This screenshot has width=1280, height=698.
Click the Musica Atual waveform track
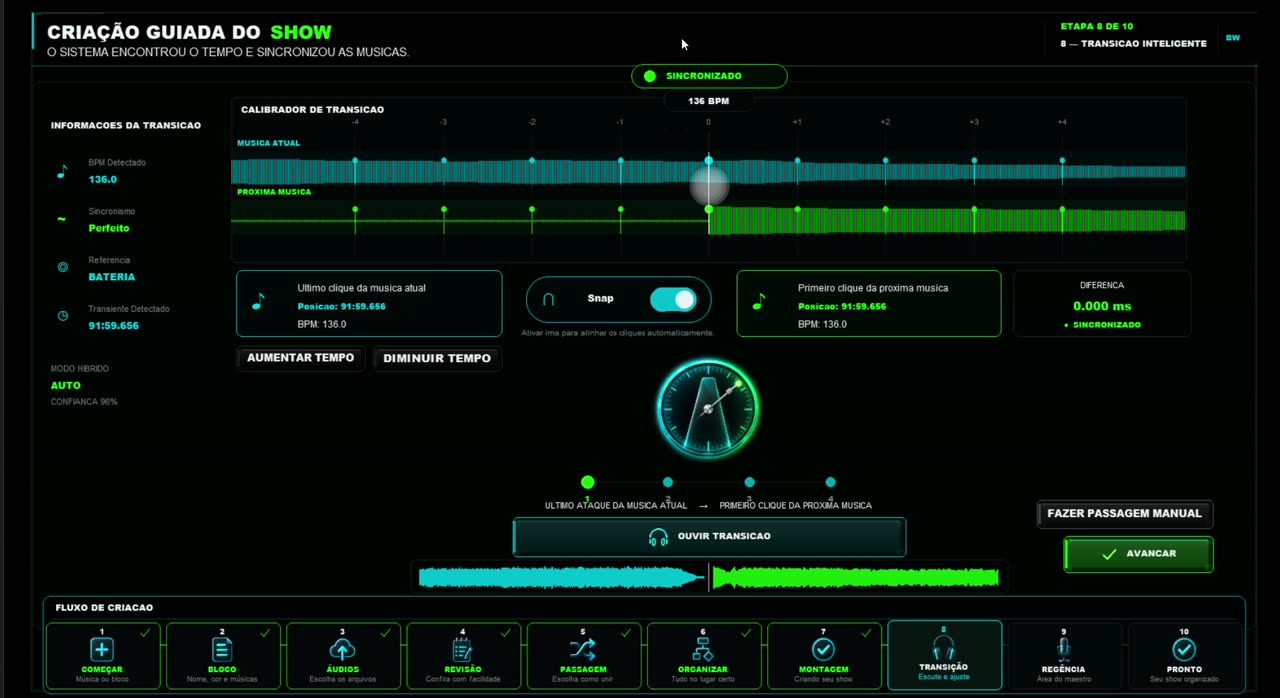[708, 170]
